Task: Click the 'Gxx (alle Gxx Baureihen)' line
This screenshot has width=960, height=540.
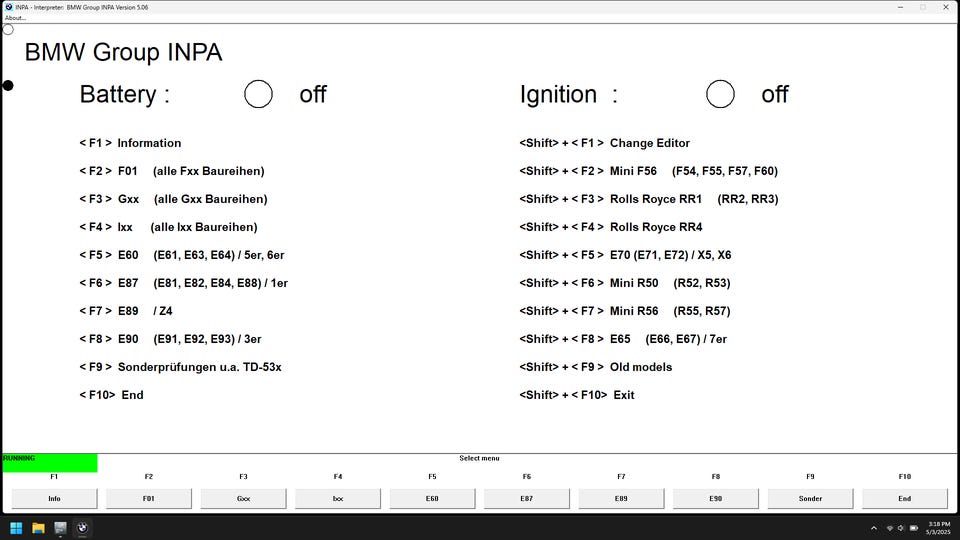Action: [x=173, y=200]
